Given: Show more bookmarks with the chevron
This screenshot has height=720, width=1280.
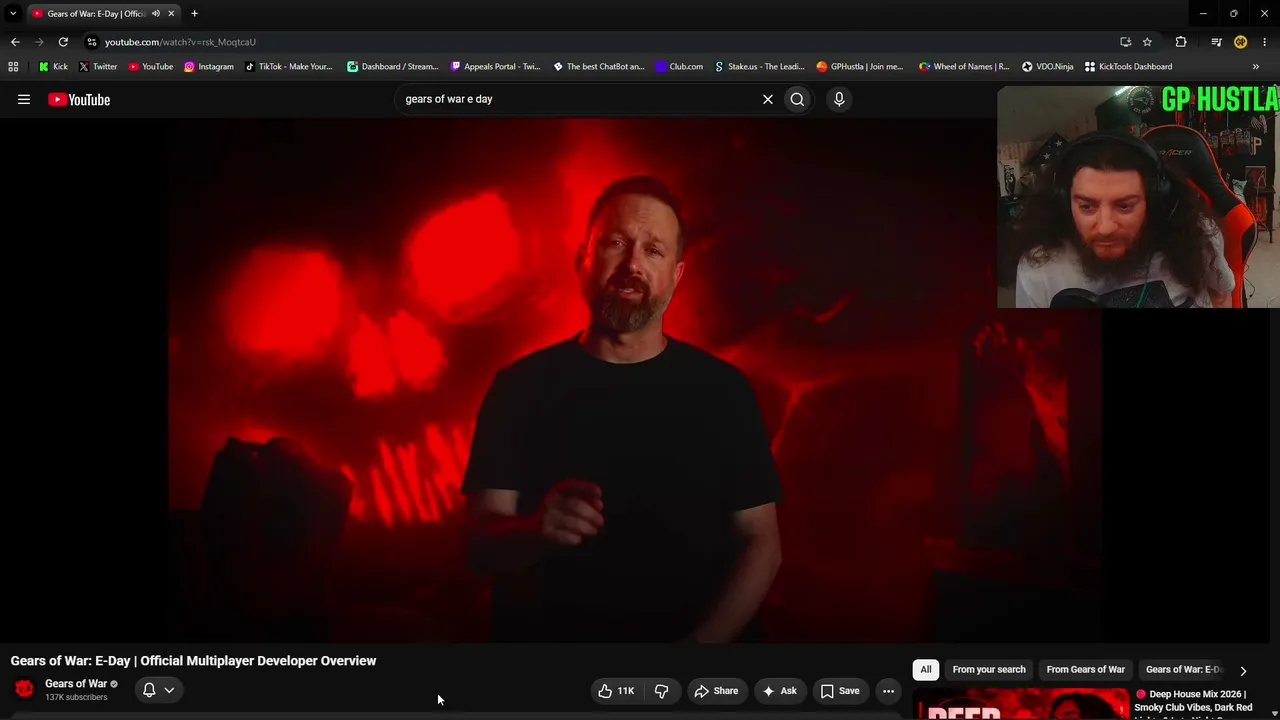Looking at the screenshot, I should 1256,67.
